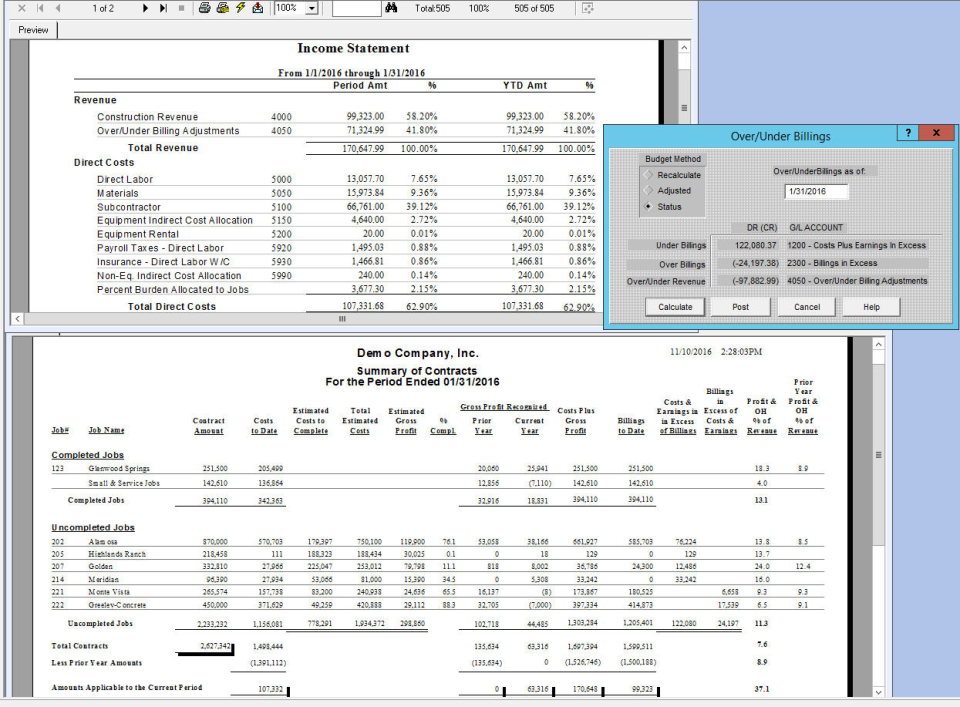Click the Job Name column header
This screenshot has height=707, width=960.
(107, 430)
